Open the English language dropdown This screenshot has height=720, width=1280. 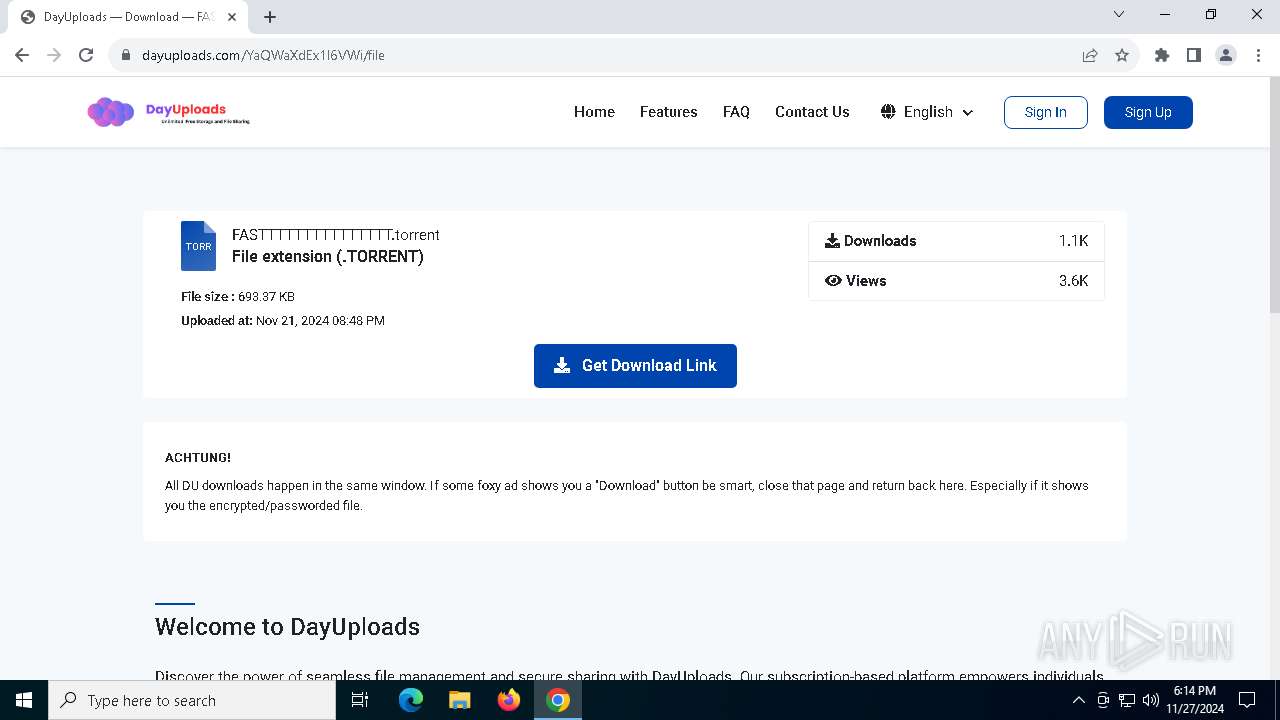click(927, 112)
